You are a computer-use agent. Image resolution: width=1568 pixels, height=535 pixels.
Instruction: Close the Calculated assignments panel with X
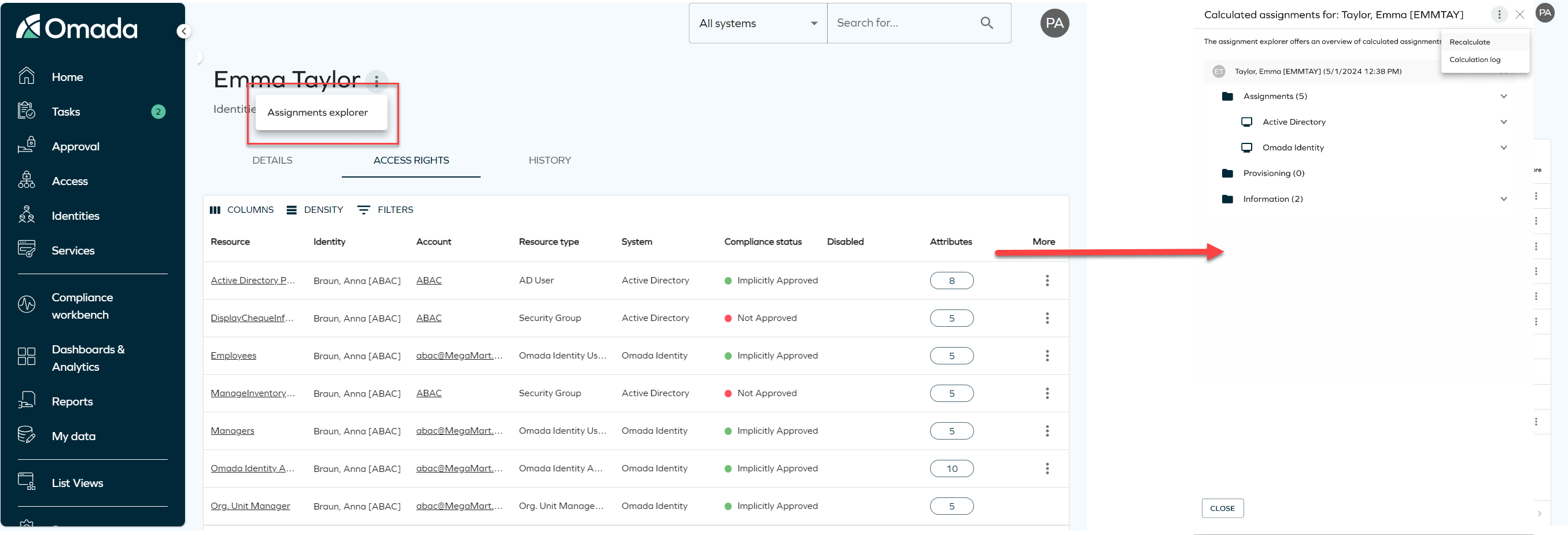[1520, 14]
